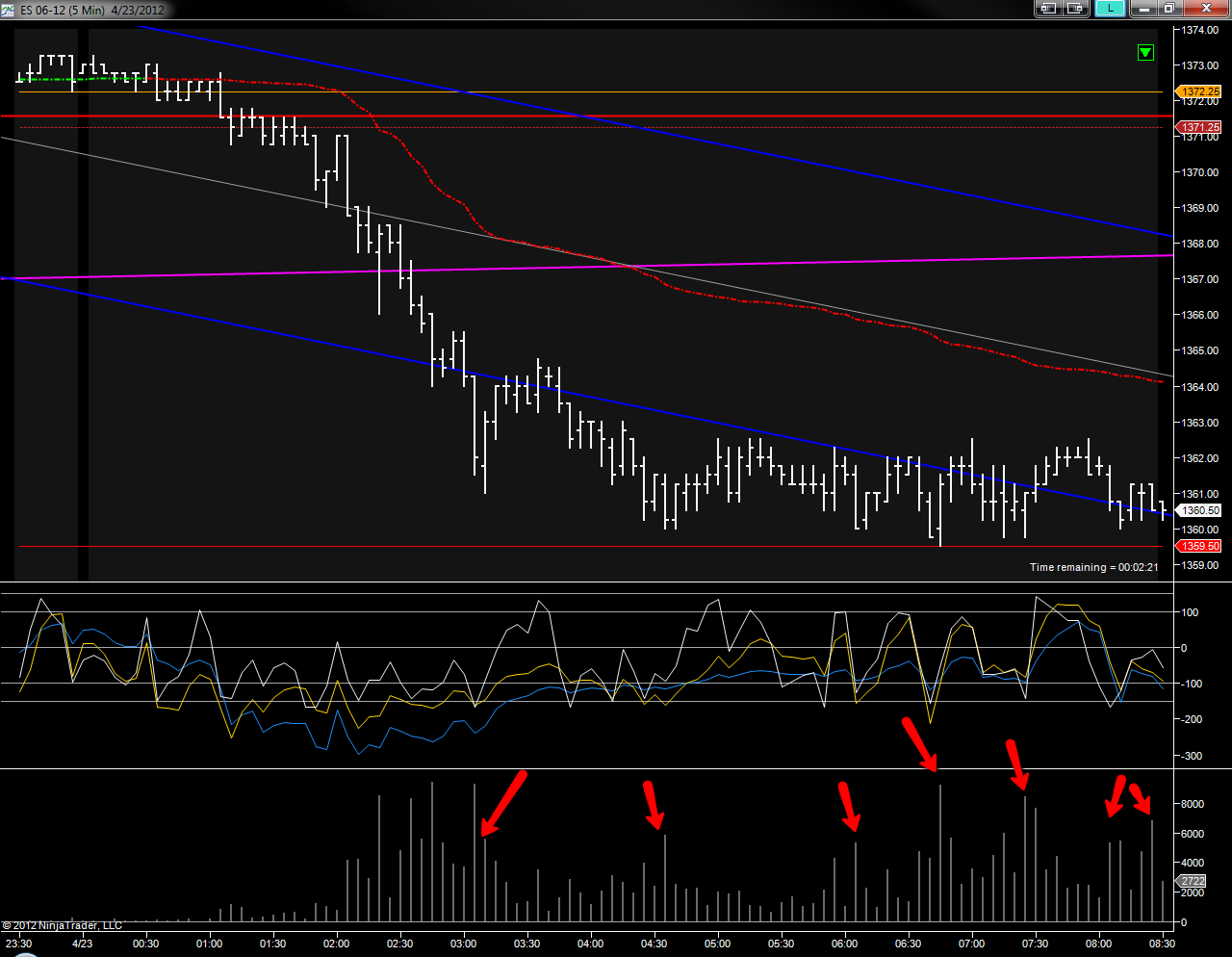This screenshot has height=957, width=1232.
Task: Toggle the cyan L link button
Action: tap(1110, 9)
